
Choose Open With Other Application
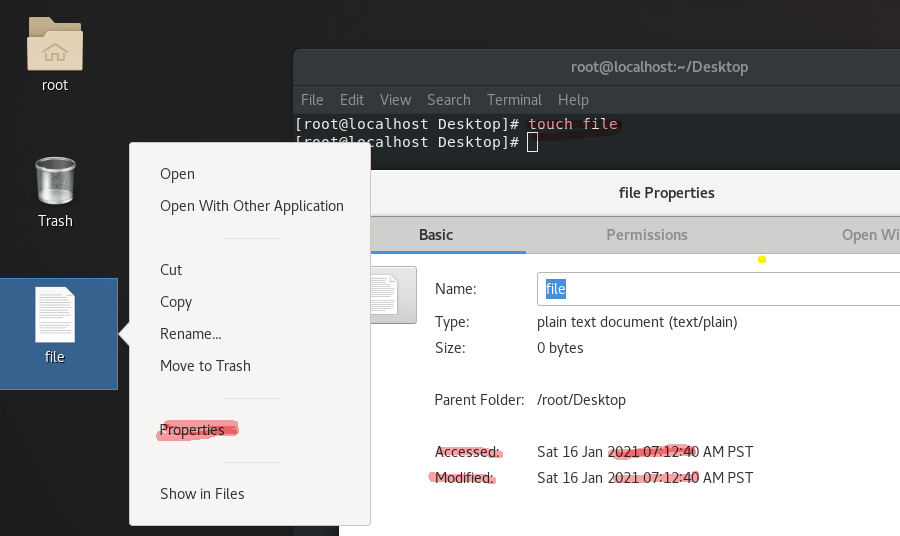point(252,206)
